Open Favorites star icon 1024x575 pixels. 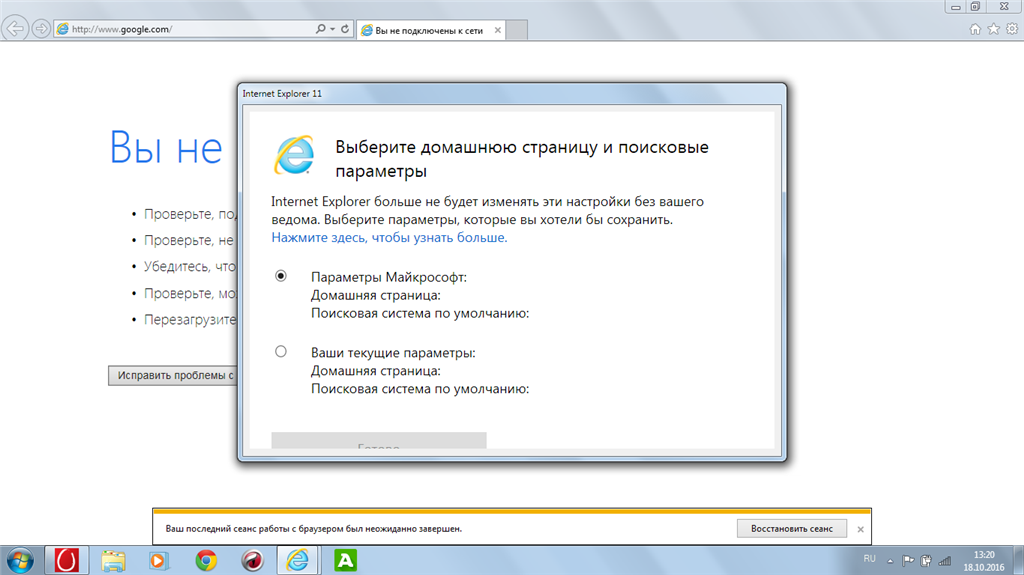(993, 29)
